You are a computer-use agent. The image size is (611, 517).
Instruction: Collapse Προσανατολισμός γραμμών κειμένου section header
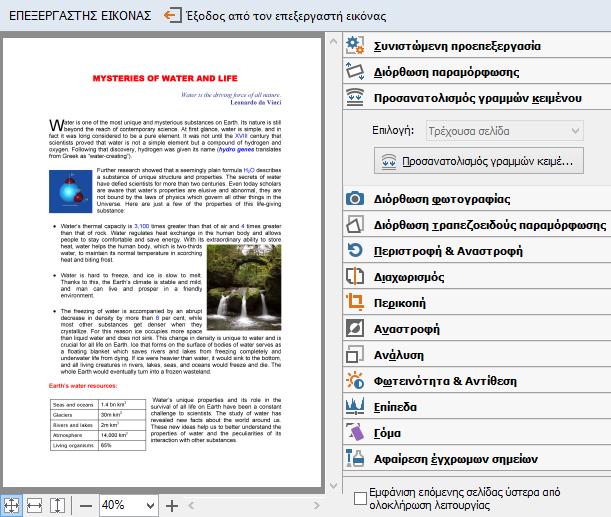(477, 97)
